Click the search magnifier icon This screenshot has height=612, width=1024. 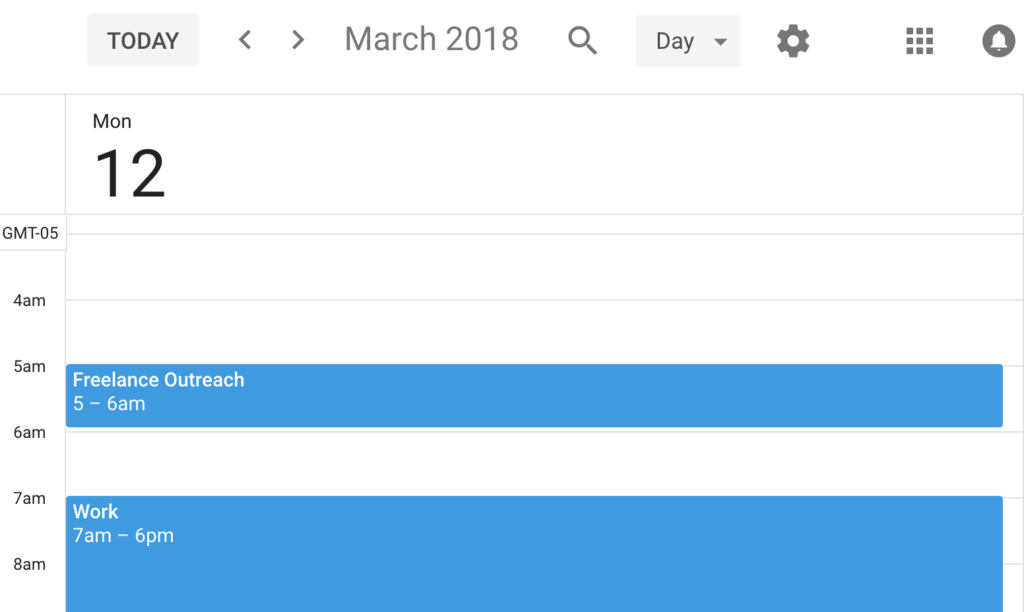pos(582,41)
